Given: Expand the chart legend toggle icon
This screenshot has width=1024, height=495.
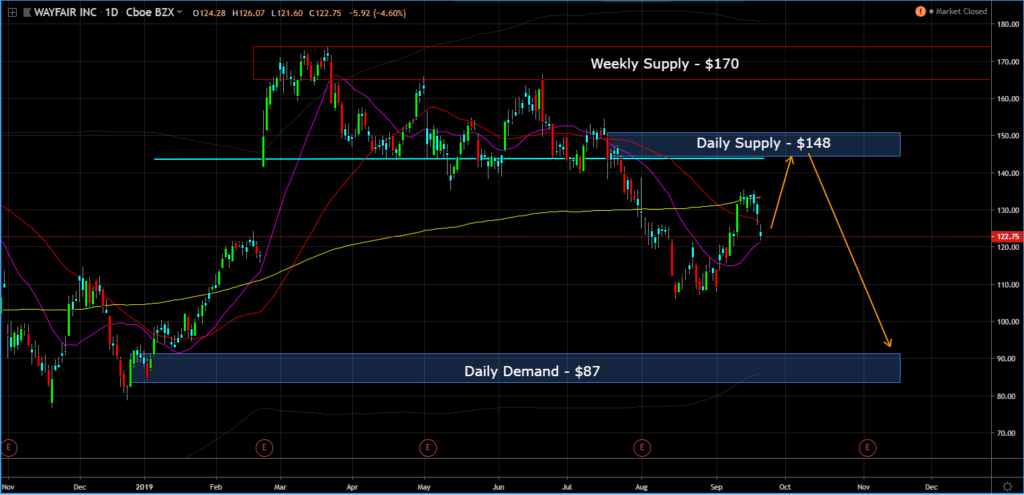Looking at the screenshot, I should point(12,12).
